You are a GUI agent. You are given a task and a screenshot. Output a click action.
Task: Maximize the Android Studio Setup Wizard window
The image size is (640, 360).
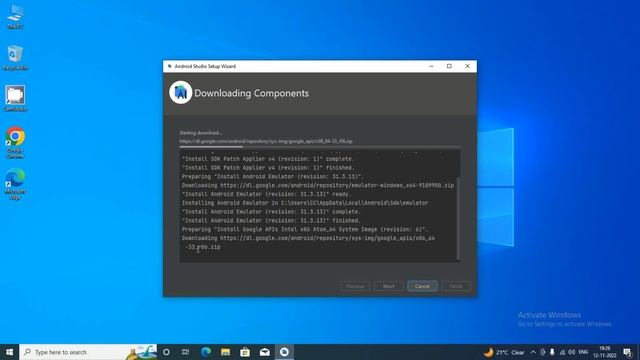pos(449,66)
